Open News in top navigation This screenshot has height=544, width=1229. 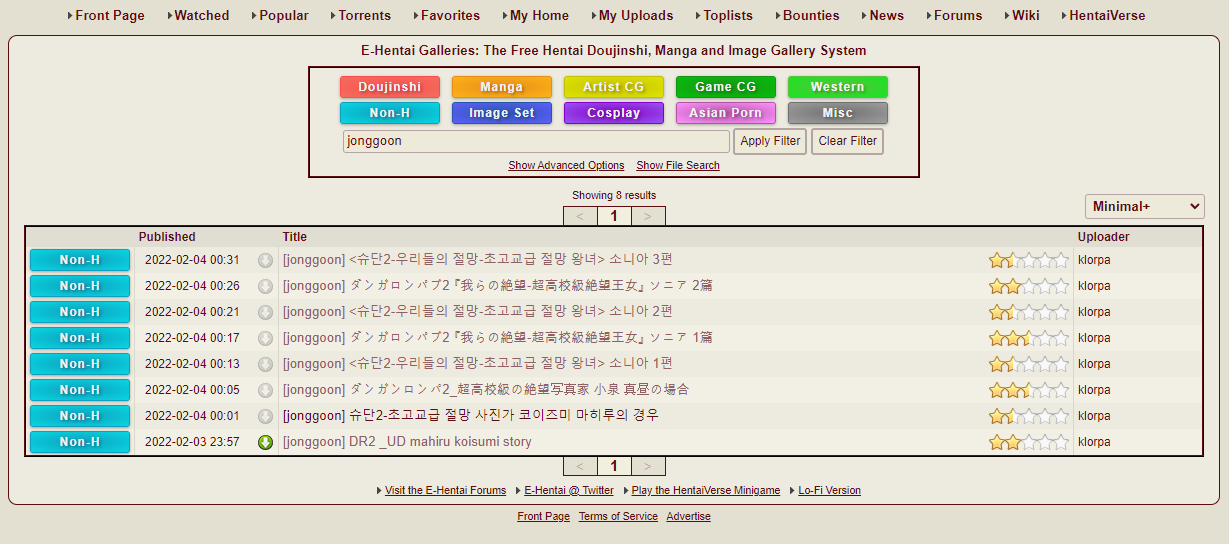pyautogui.click(x=886, y=15)
